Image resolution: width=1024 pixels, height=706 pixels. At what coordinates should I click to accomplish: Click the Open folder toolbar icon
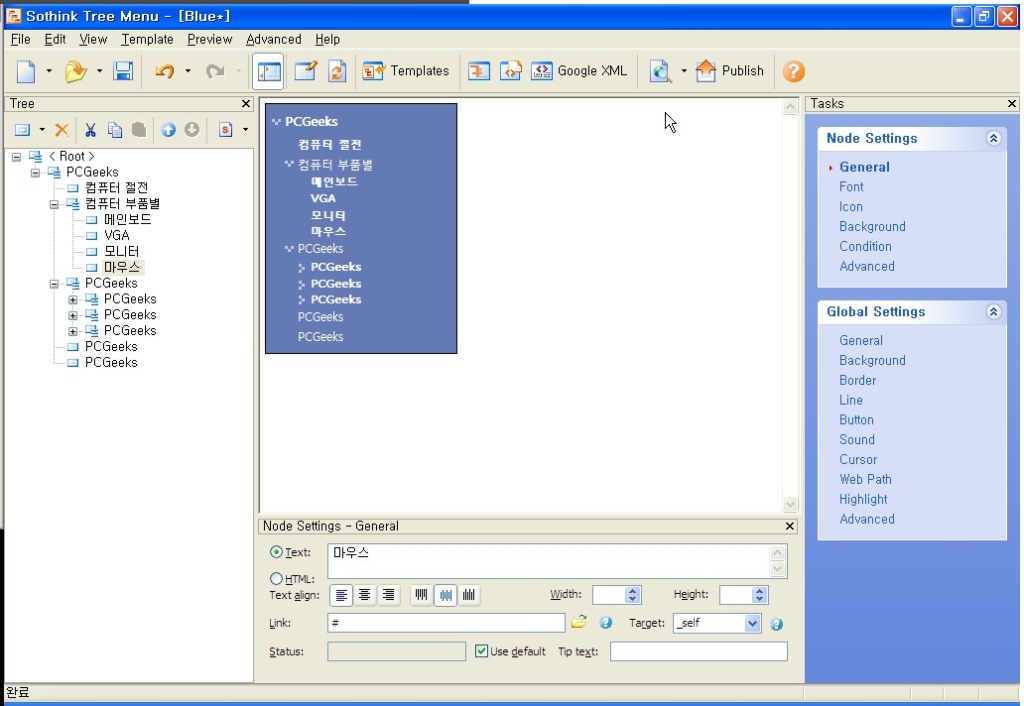76,71
